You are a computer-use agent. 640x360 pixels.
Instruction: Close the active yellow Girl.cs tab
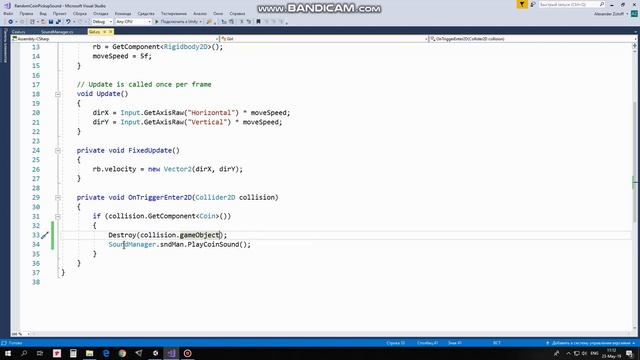(x=110, y=32)
